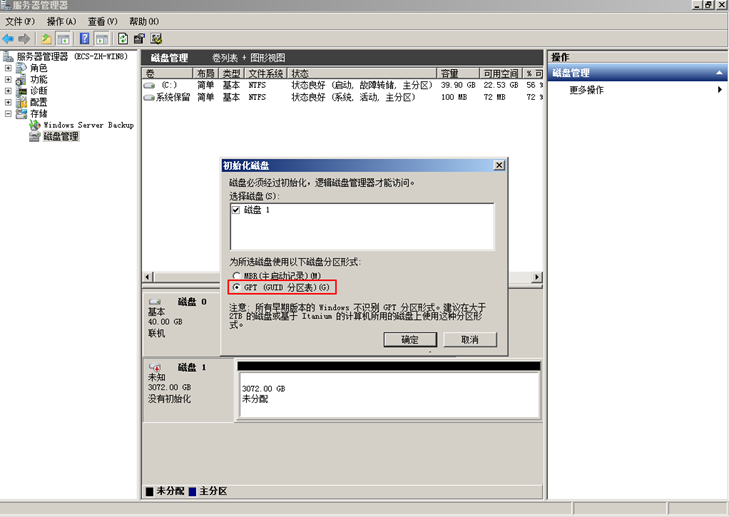Click the (C:) volume drive icon

tap(150, 86)
